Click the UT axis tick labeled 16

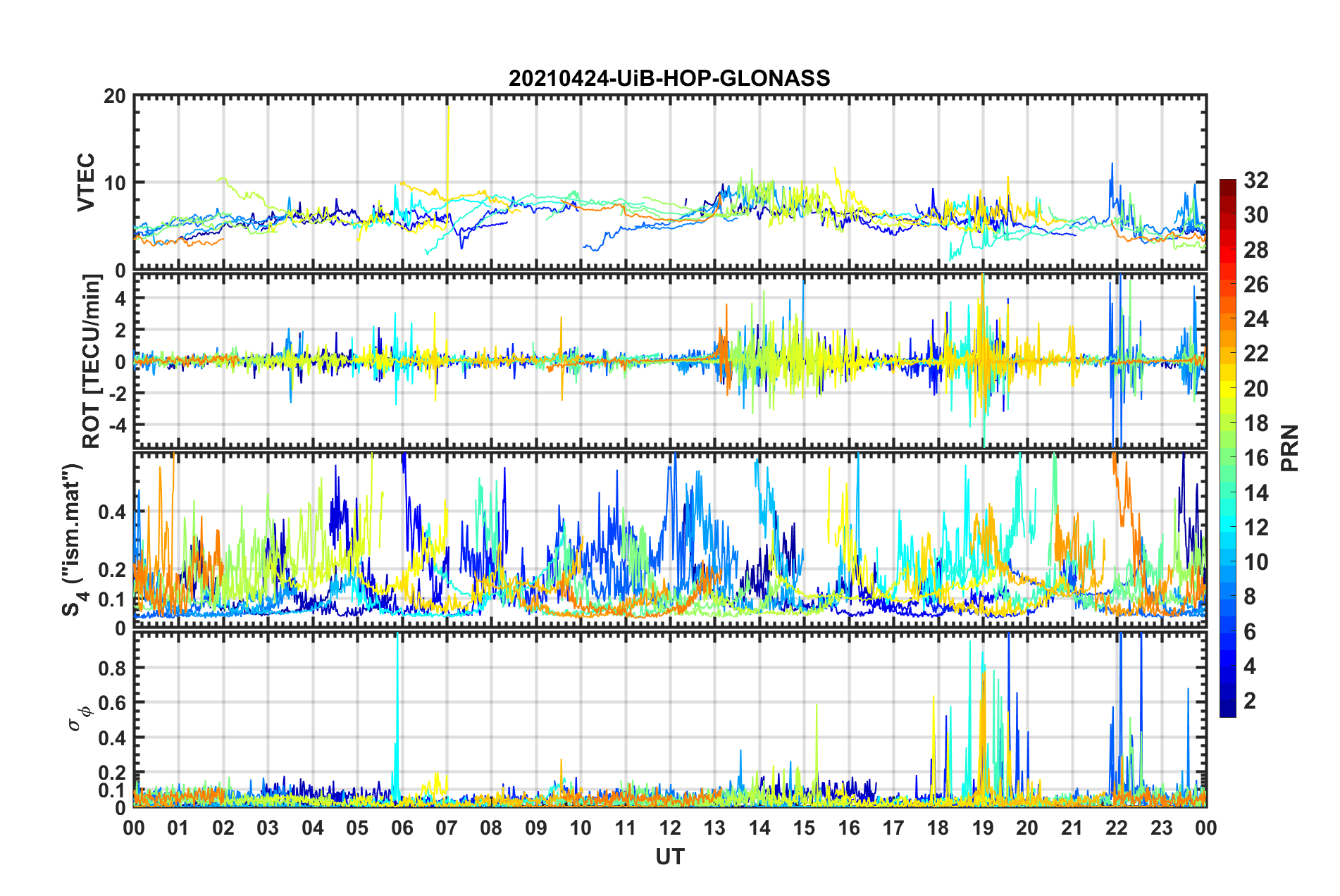tap(849, 828)
